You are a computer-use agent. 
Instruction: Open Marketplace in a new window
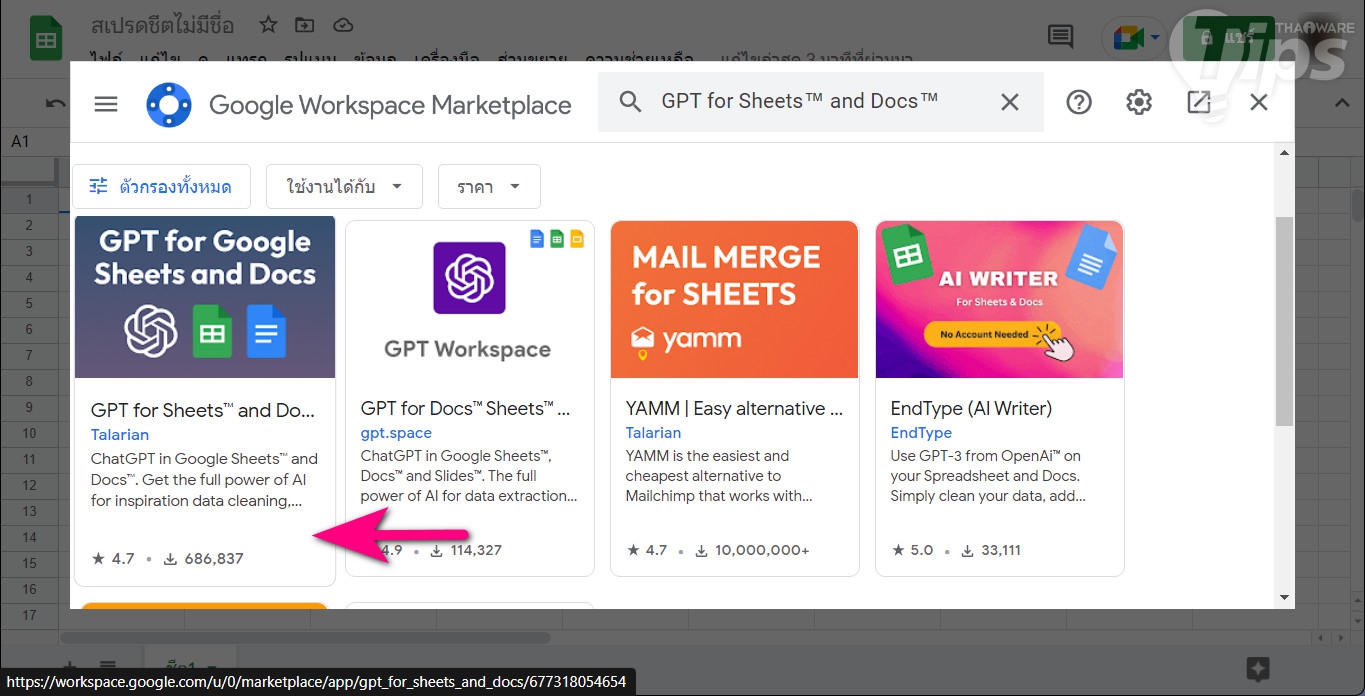pos(1199,102)
